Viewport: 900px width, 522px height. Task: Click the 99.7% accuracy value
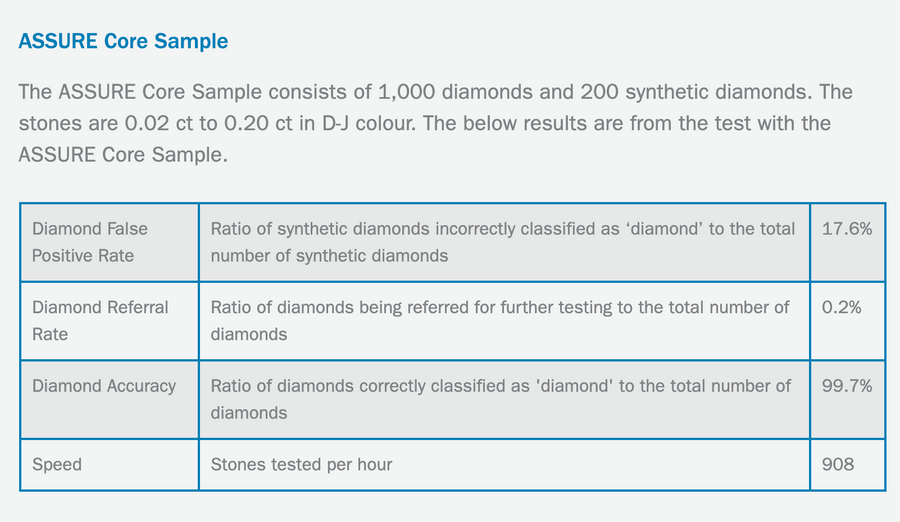(847, 386)
